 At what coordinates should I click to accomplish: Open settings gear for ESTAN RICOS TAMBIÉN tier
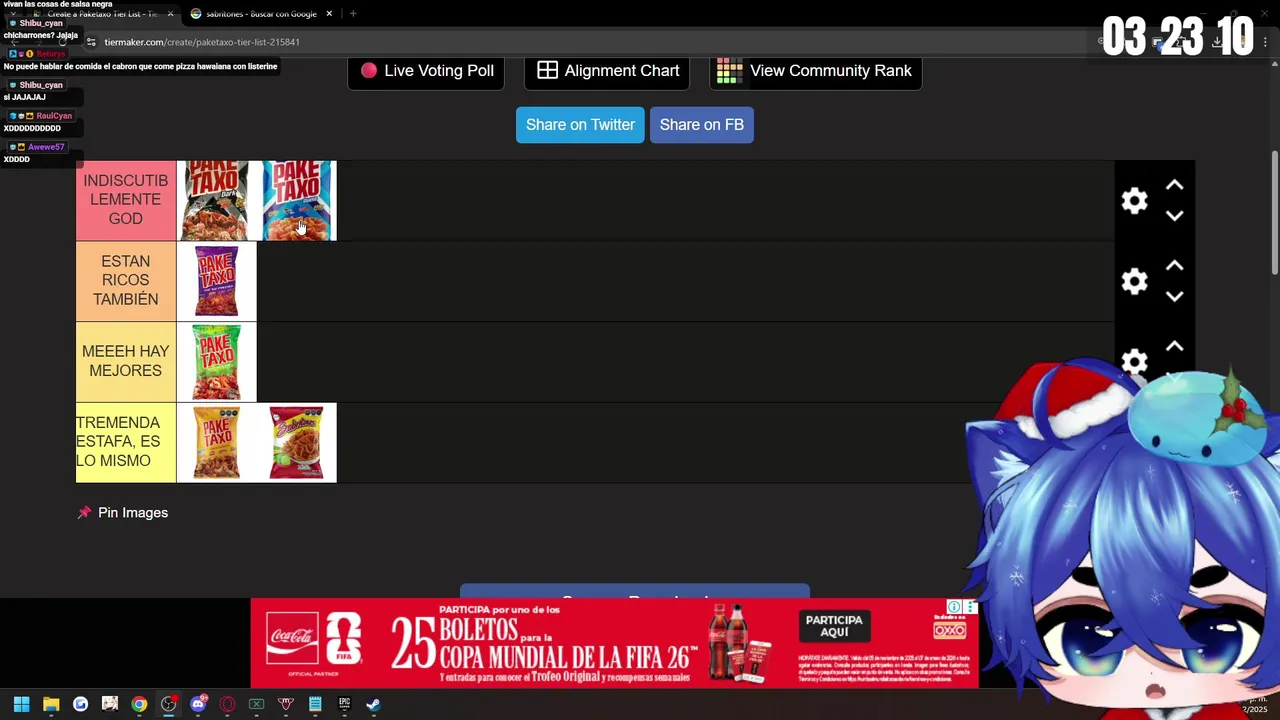1134,282
